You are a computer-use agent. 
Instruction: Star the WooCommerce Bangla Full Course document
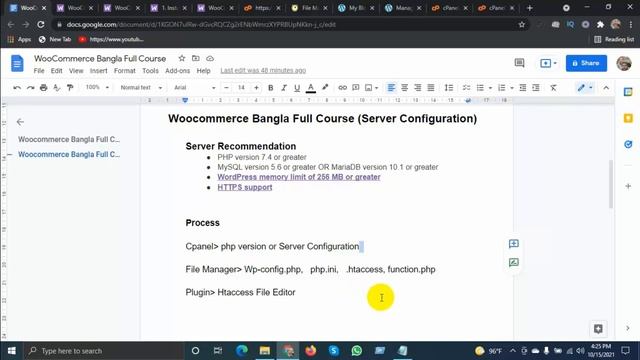[182, 58]
